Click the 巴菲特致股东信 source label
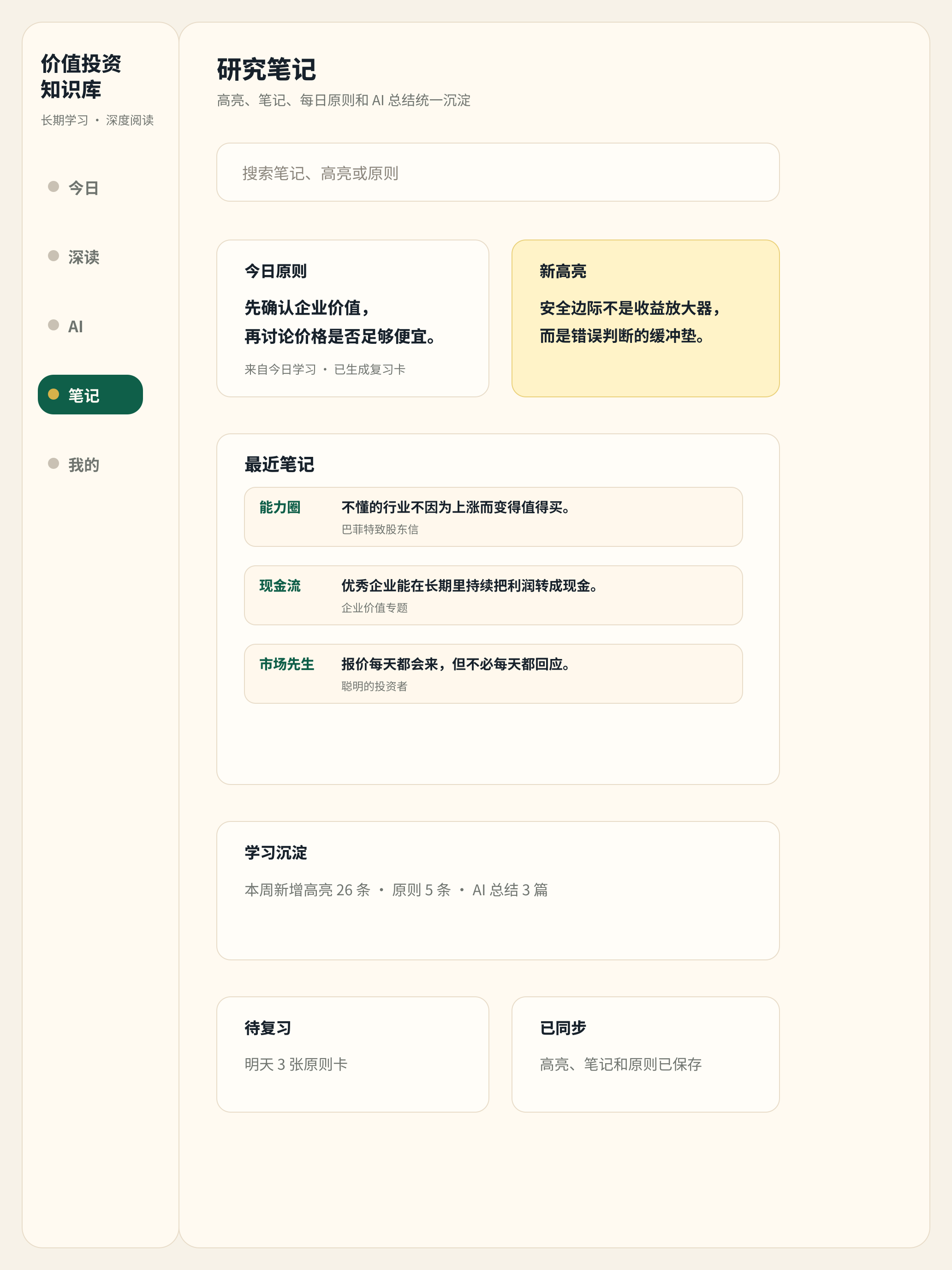The width and height of the screenshot is (952, 1270). pos(380,529)
